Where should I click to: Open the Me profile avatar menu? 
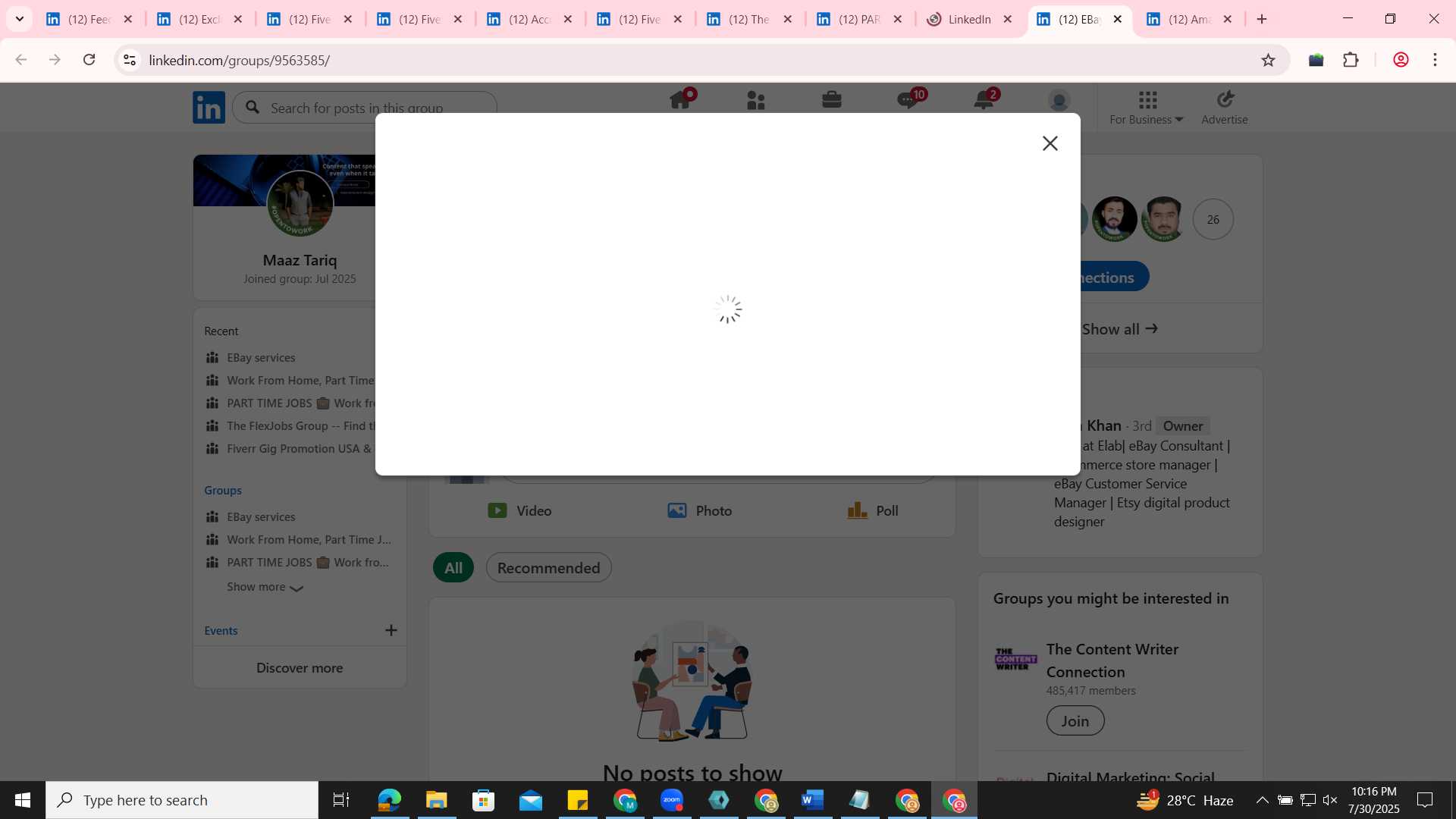[x=1059, y=100]
